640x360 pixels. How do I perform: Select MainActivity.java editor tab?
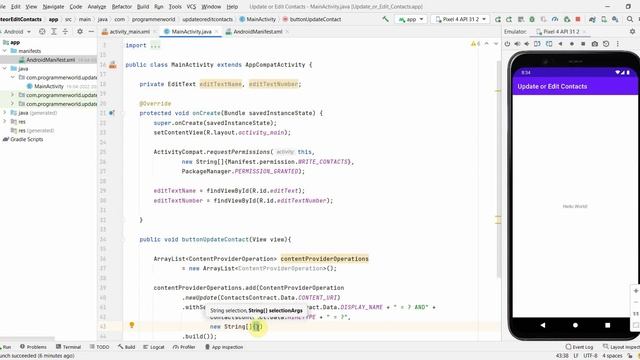coord(191,31)
